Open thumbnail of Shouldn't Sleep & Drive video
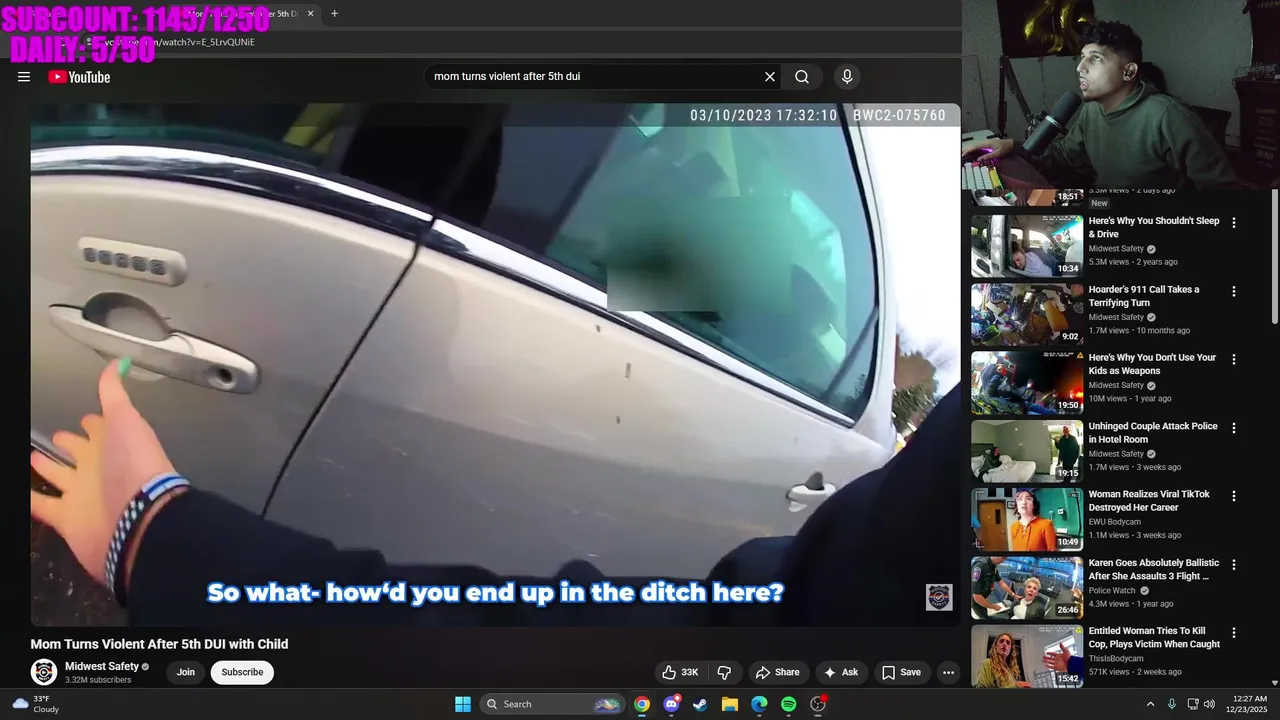1280x720 pixels. 1027,246
